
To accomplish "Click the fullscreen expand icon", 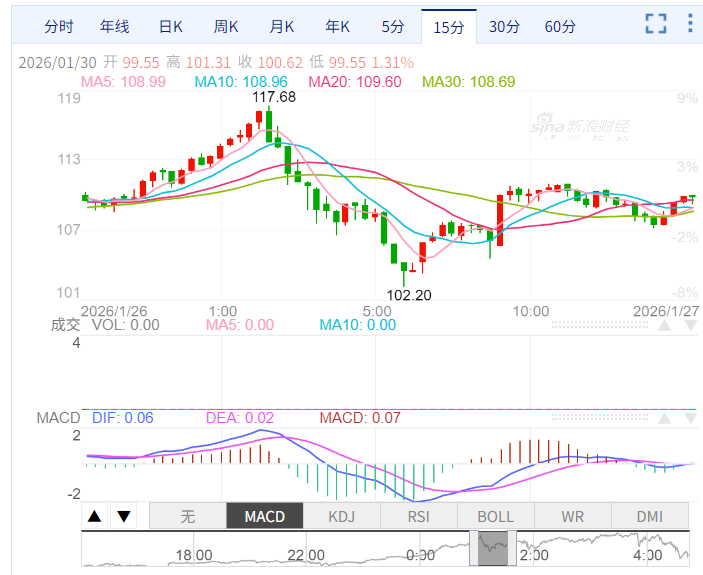I will pos(656,25).
